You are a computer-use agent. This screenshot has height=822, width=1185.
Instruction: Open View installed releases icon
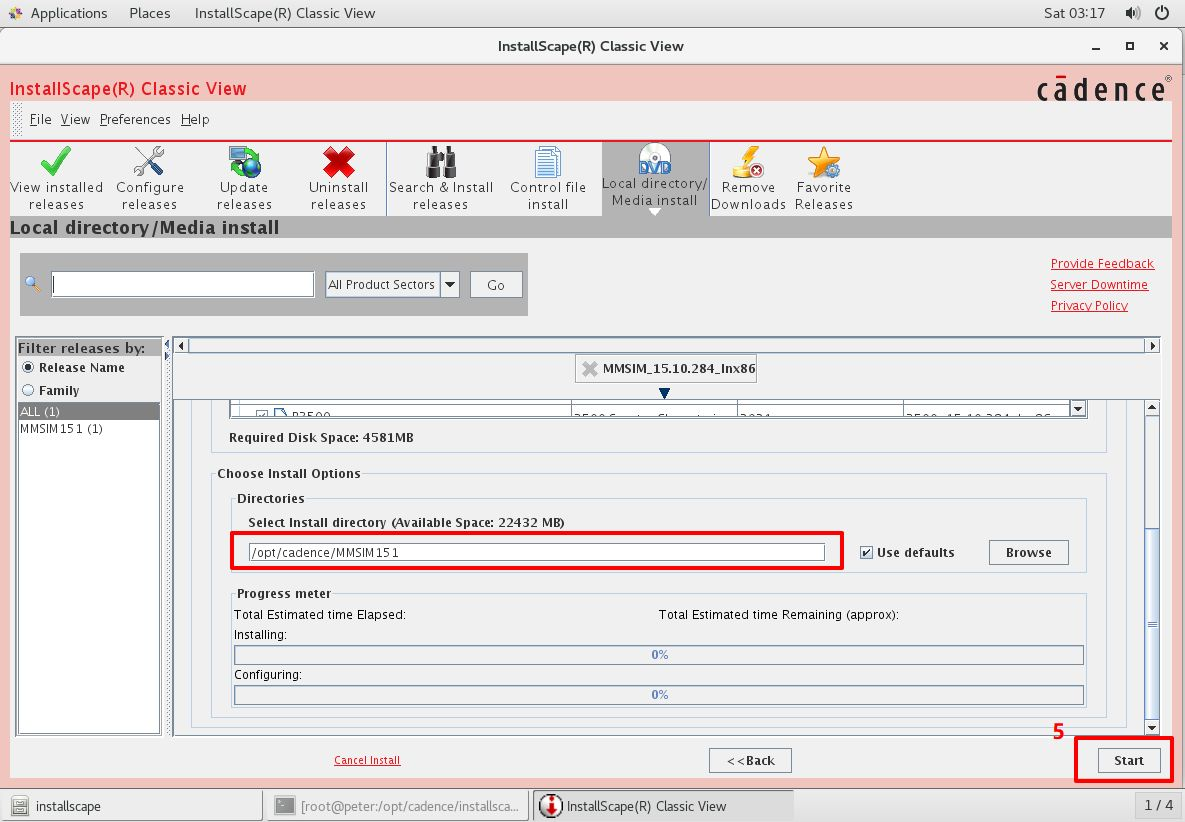56,161
